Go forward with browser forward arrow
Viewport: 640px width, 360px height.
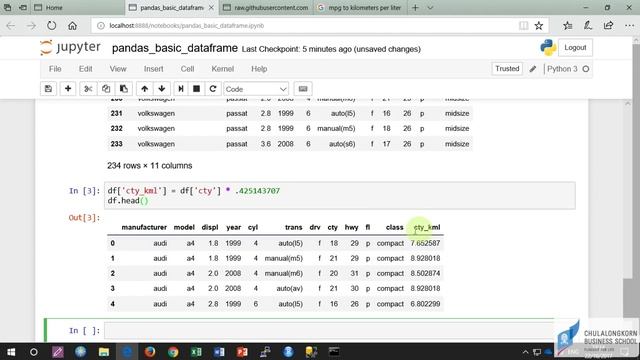(x=31, y=26)
